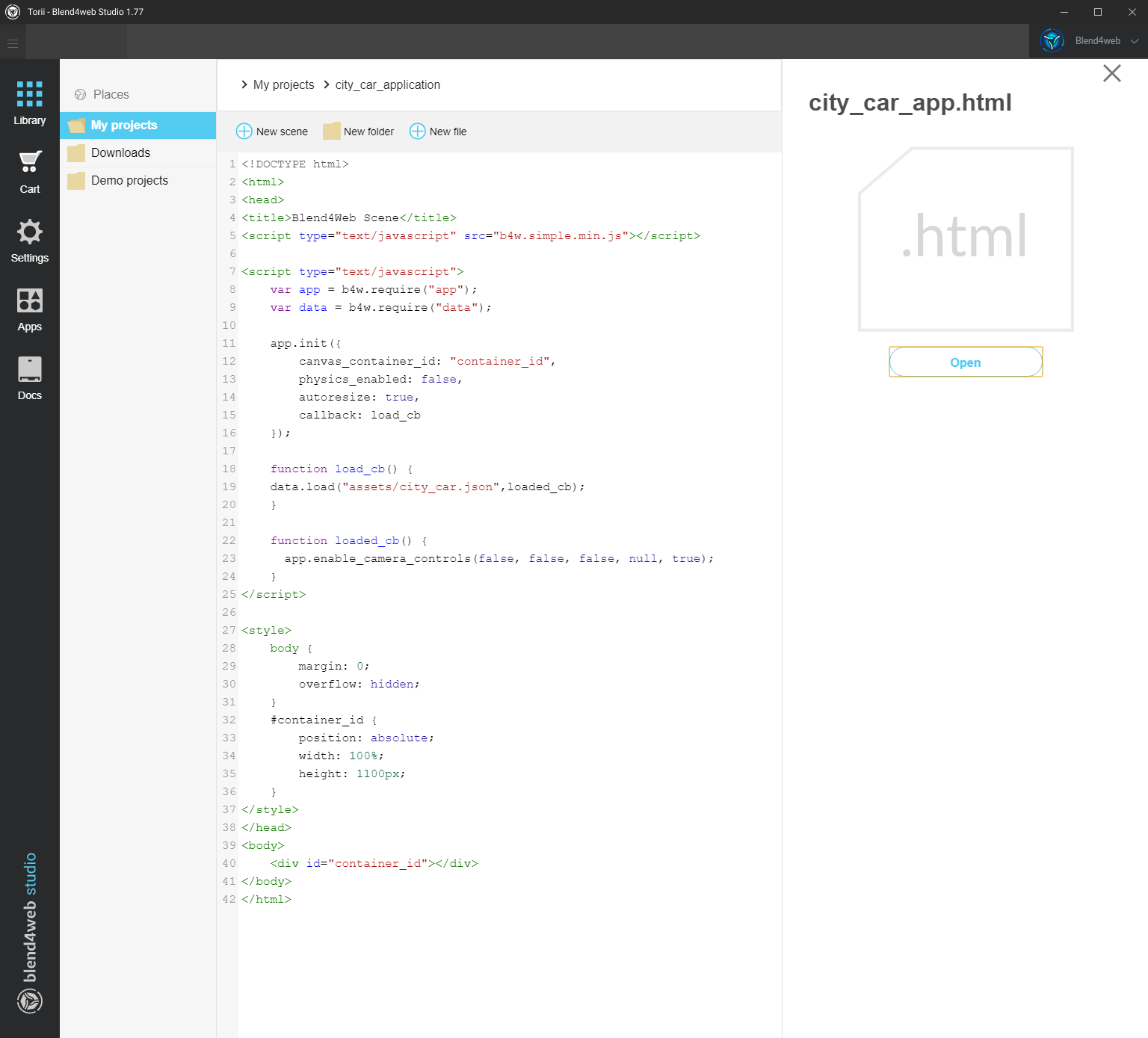
Task: Click the 'assets/city_car.json' string in code
Action: click(x=421, y=487)
